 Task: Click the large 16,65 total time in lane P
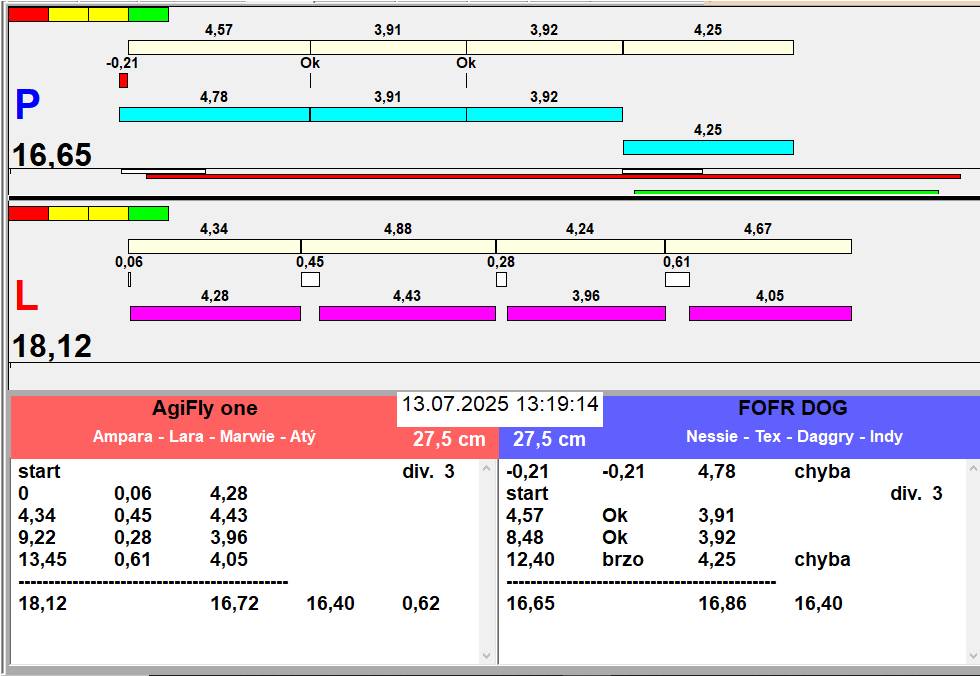pyautogui.click(x=52, y=154)
